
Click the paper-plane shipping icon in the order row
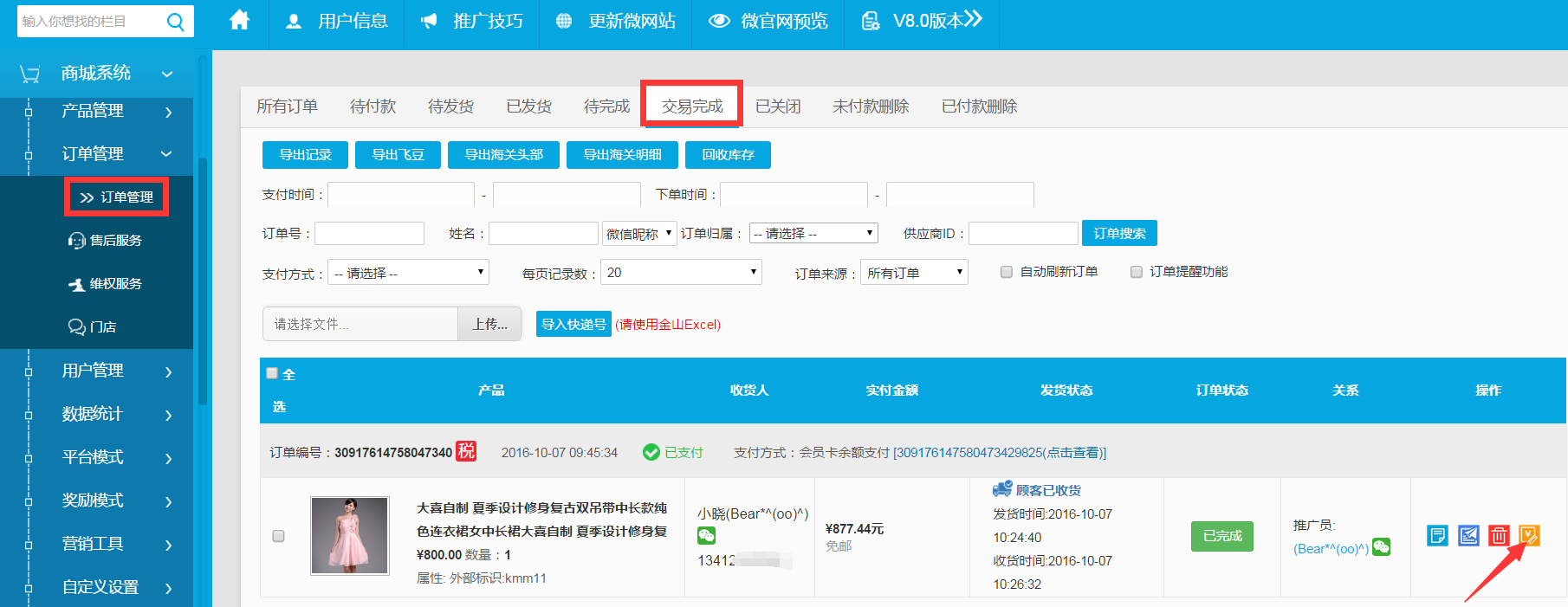[1468, 536]
